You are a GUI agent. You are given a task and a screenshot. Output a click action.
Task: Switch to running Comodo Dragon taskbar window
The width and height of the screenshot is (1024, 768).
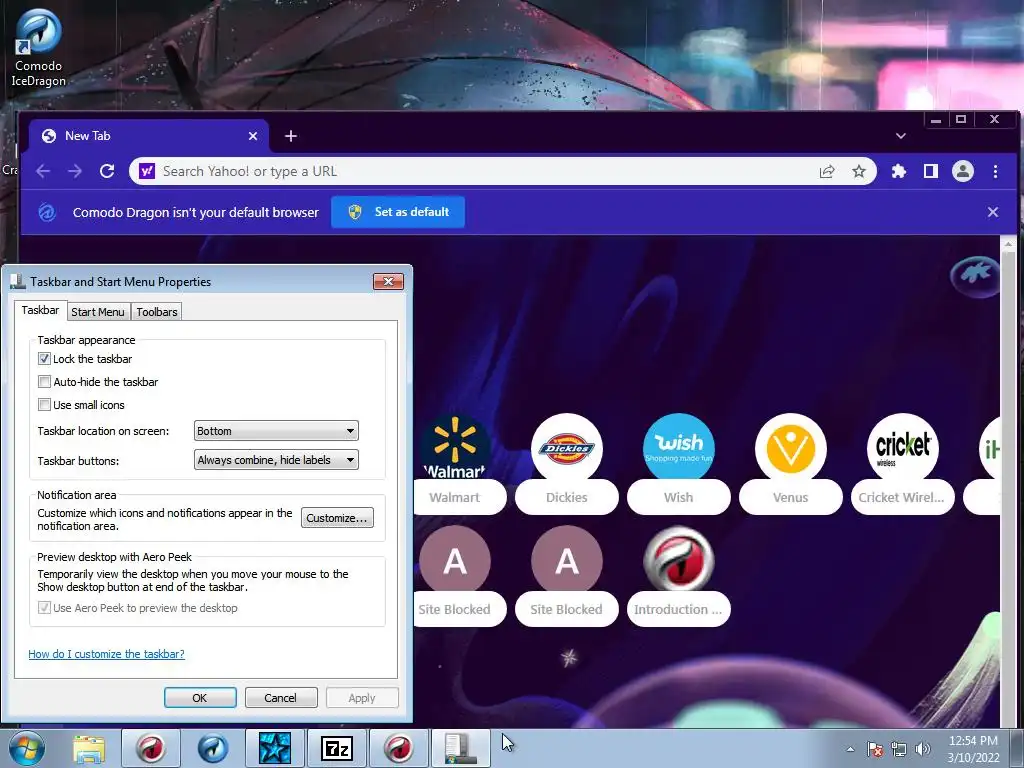(398, 748)
